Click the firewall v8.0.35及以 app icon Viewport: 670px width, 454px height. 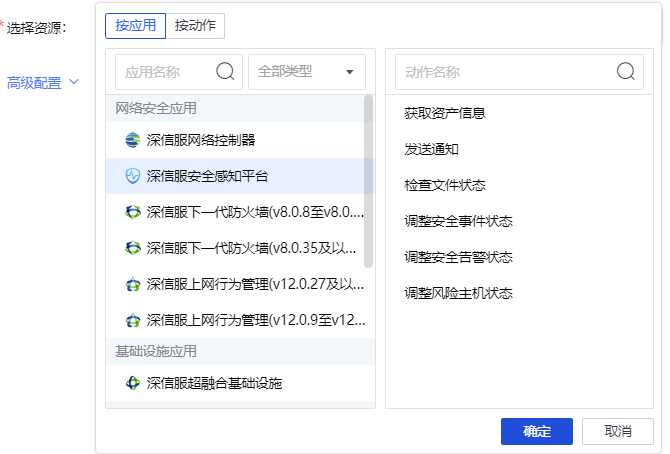pos(132,248)
